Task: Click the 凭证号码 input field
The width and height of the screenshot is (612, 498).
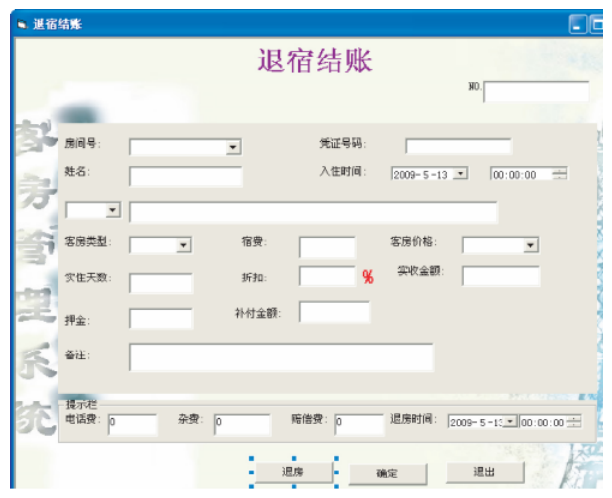Action: (458, 146)
